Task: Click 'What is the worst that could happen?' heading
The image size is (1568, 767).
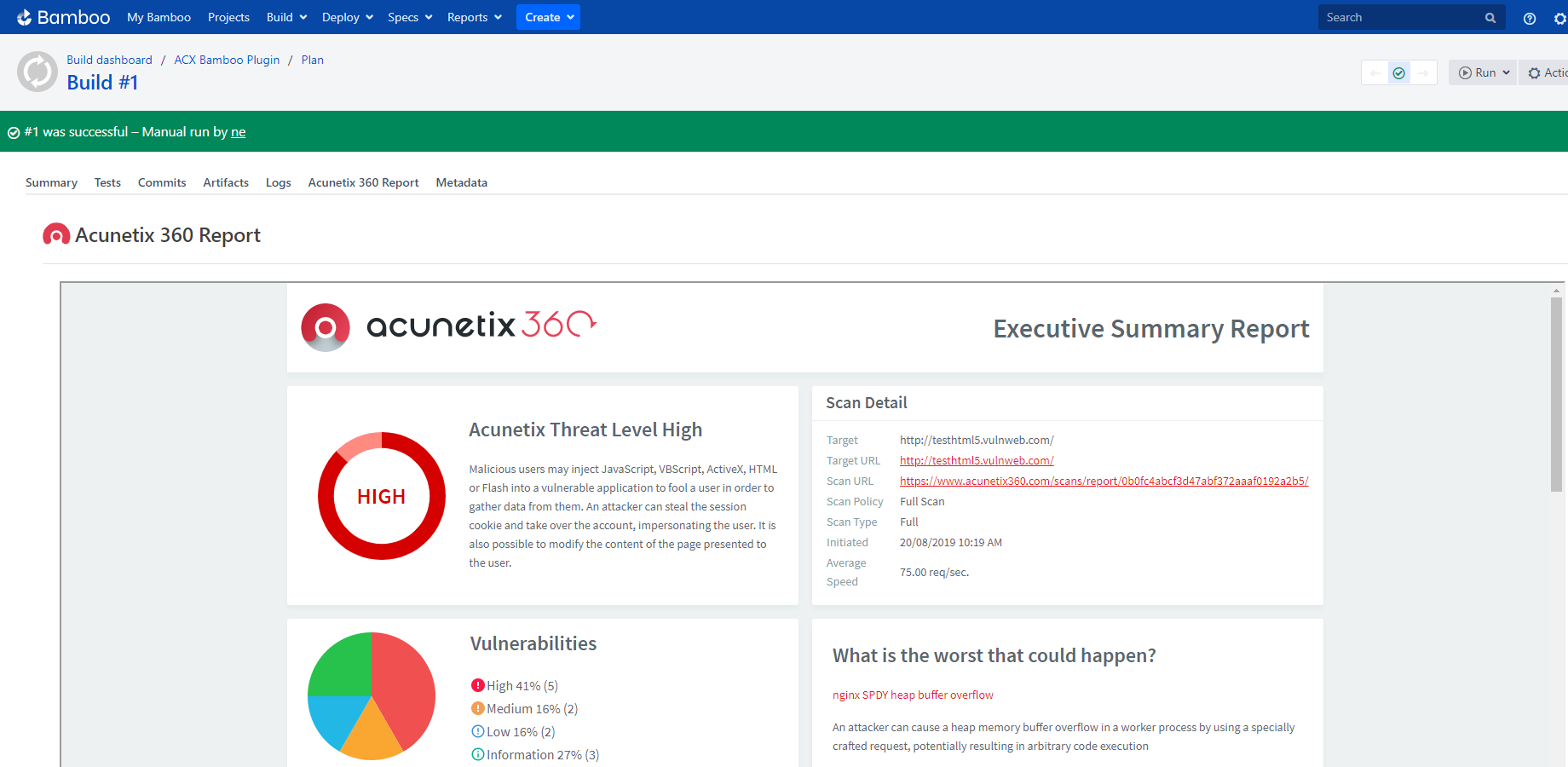Action: 994,655
